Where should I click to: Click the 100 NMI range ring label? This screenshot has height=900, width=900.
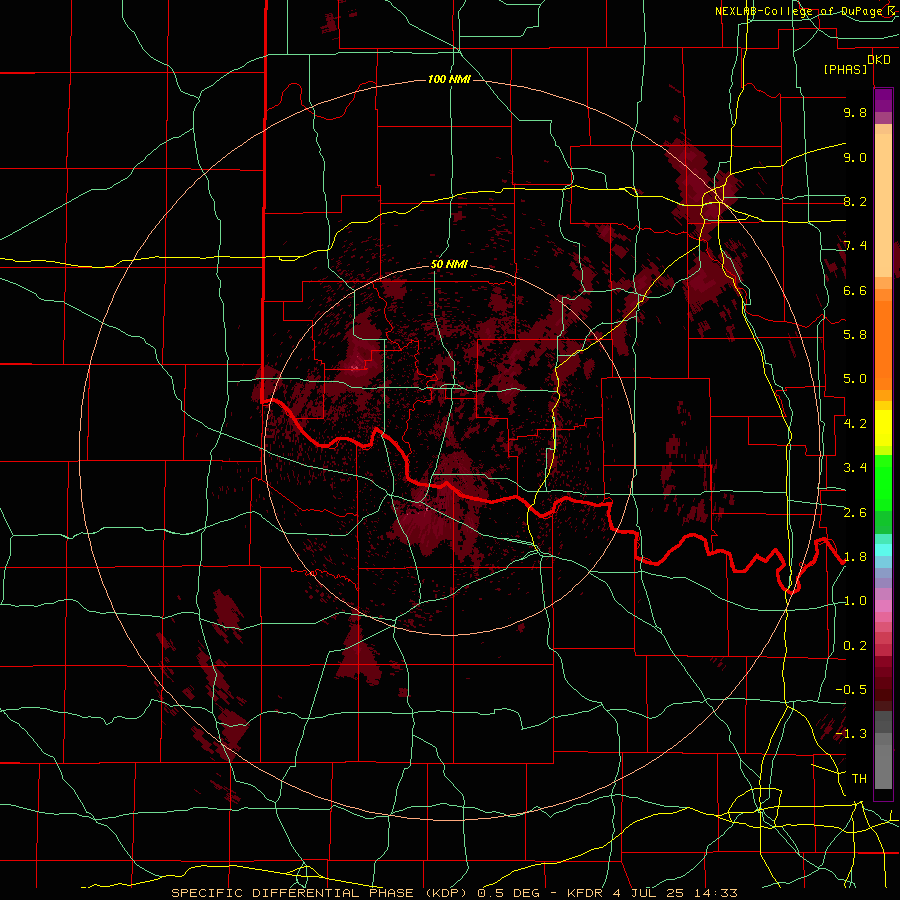449,79
